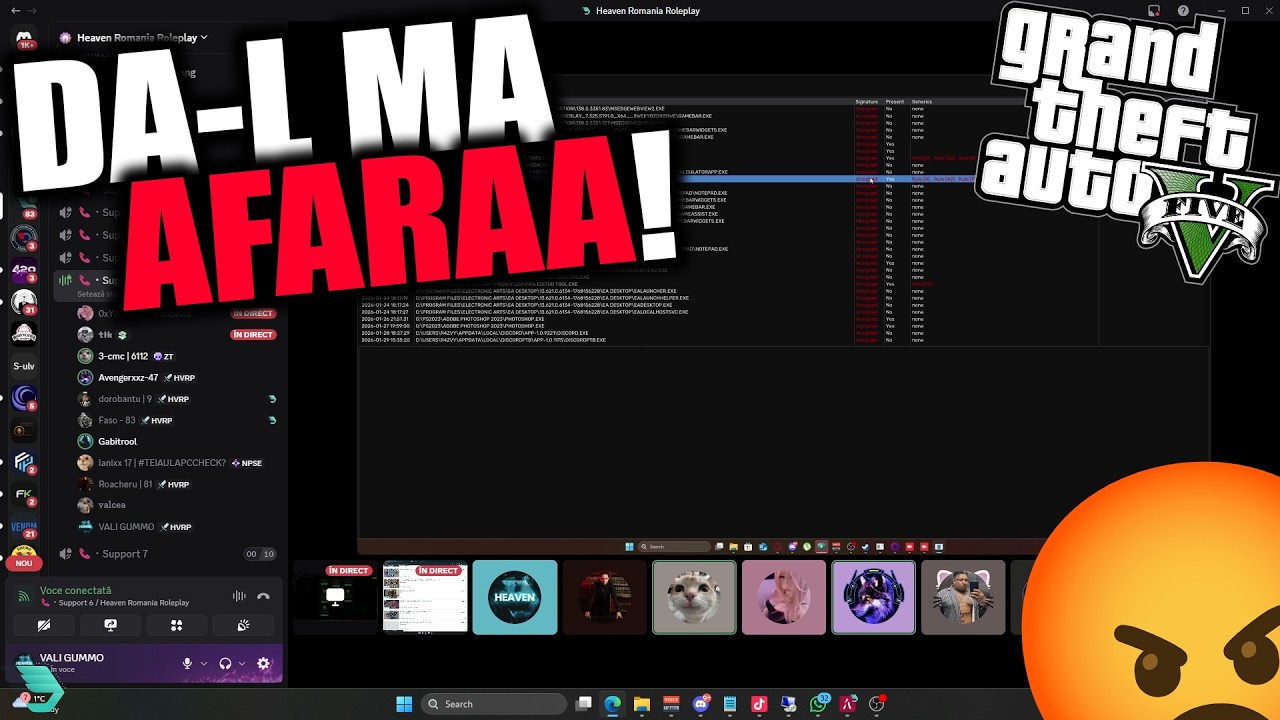The image size is (1280, 720).
Task: Click Present column header in streamed table
Action: tap(894, 101)
